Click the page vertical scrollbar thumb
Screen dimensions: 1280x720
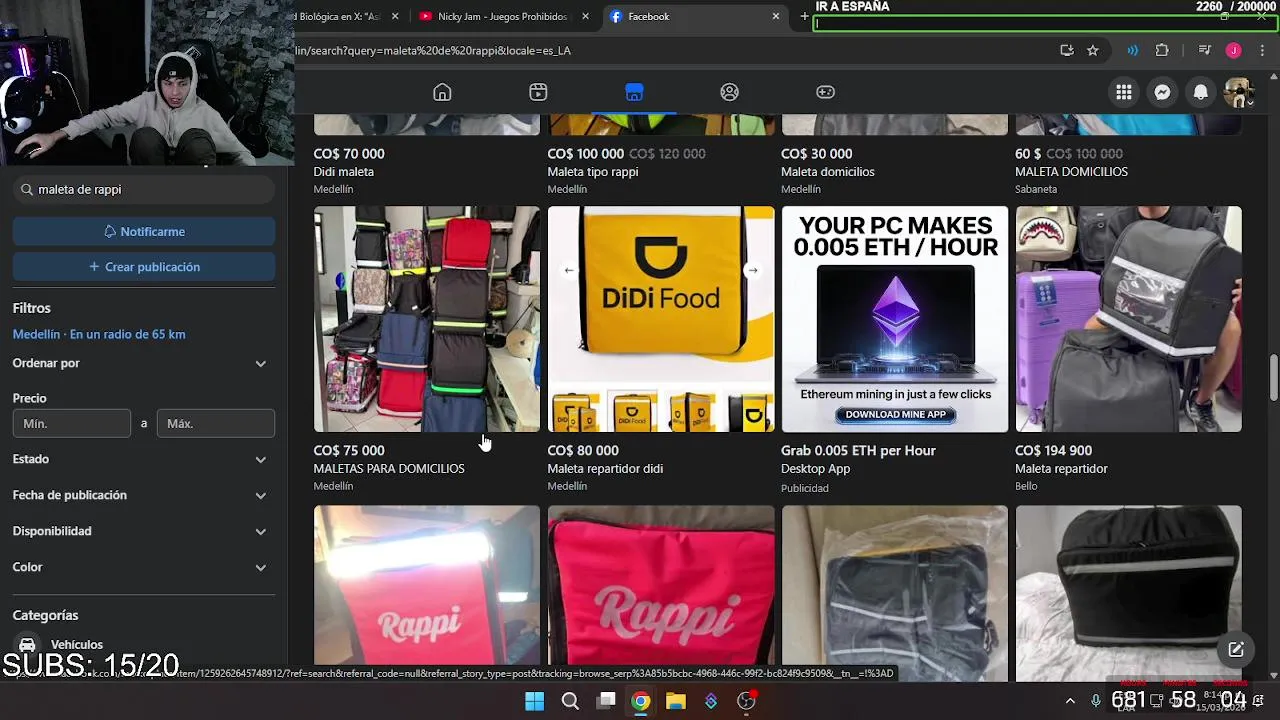click(x=1273, y=377)
